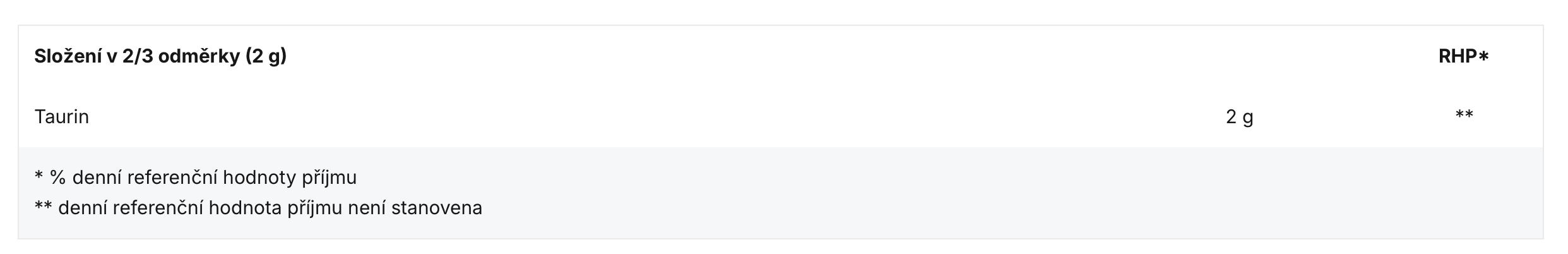Viewport: 1568px width, 254px height.
Task: Click the double asterisk in the Taurin row
Action: 1464,115
